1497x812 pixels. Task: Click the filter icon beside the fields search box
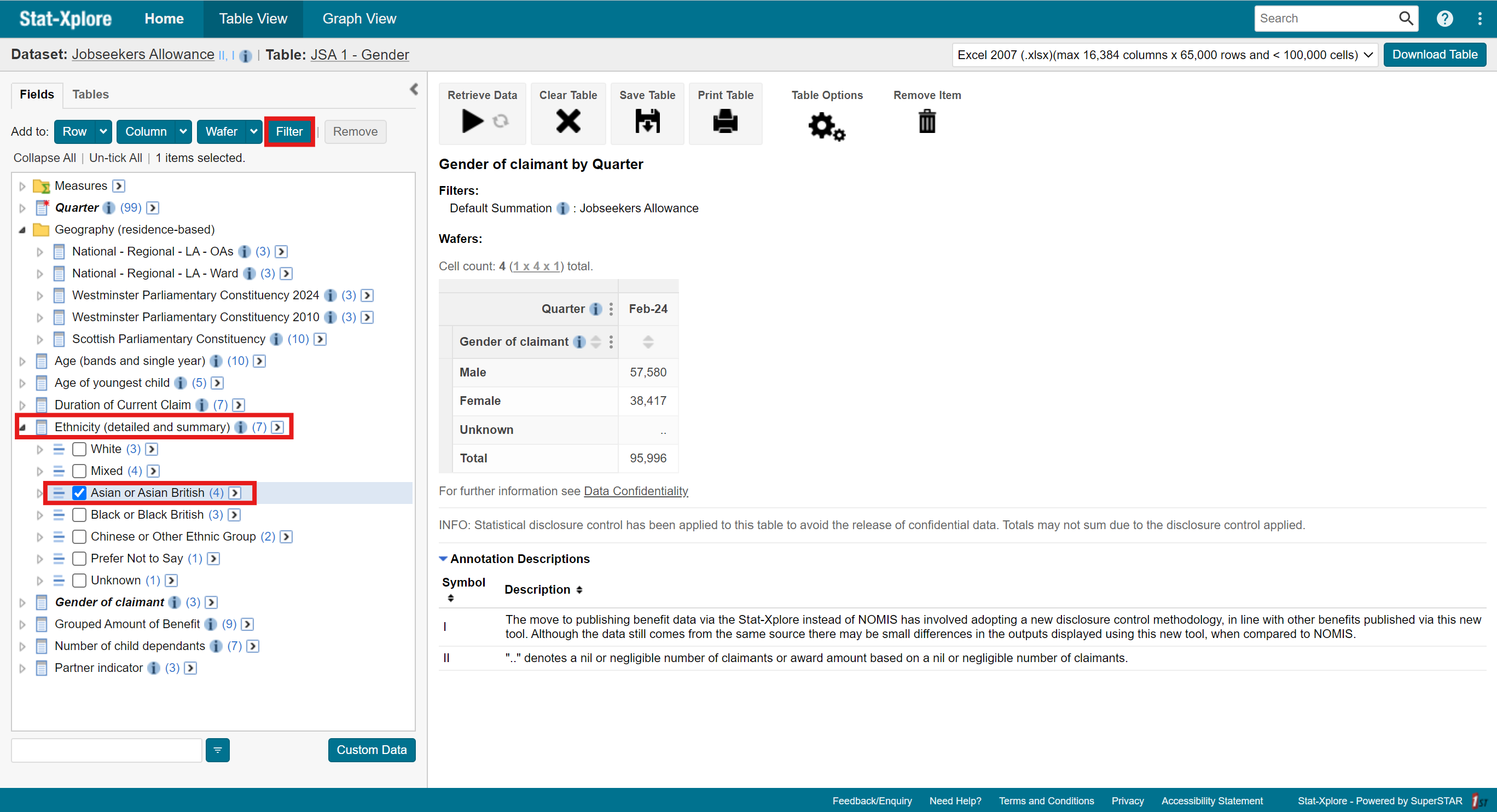(x=217, y=750)
